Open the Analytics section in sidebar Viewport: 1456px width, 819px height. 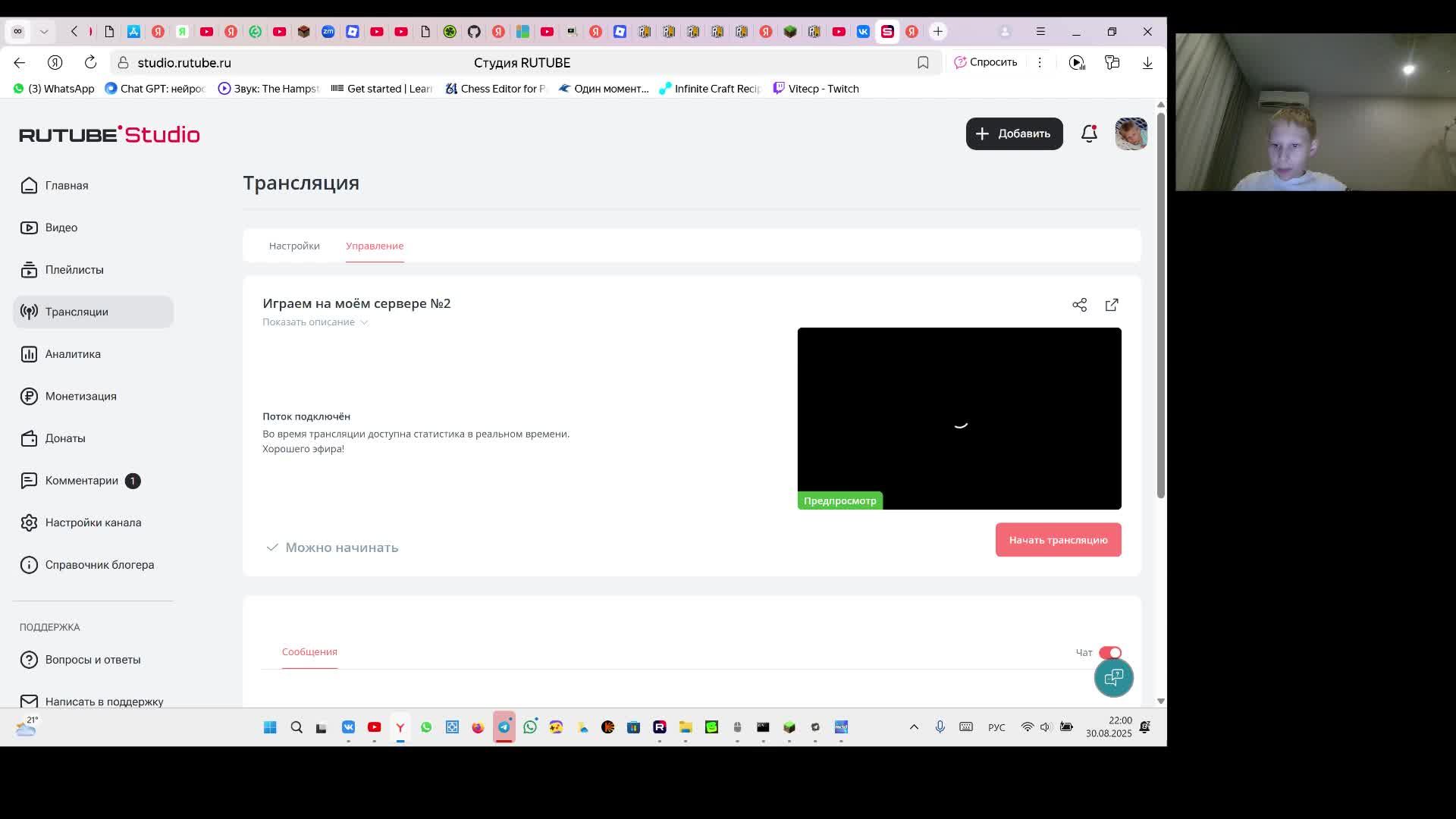73,354
